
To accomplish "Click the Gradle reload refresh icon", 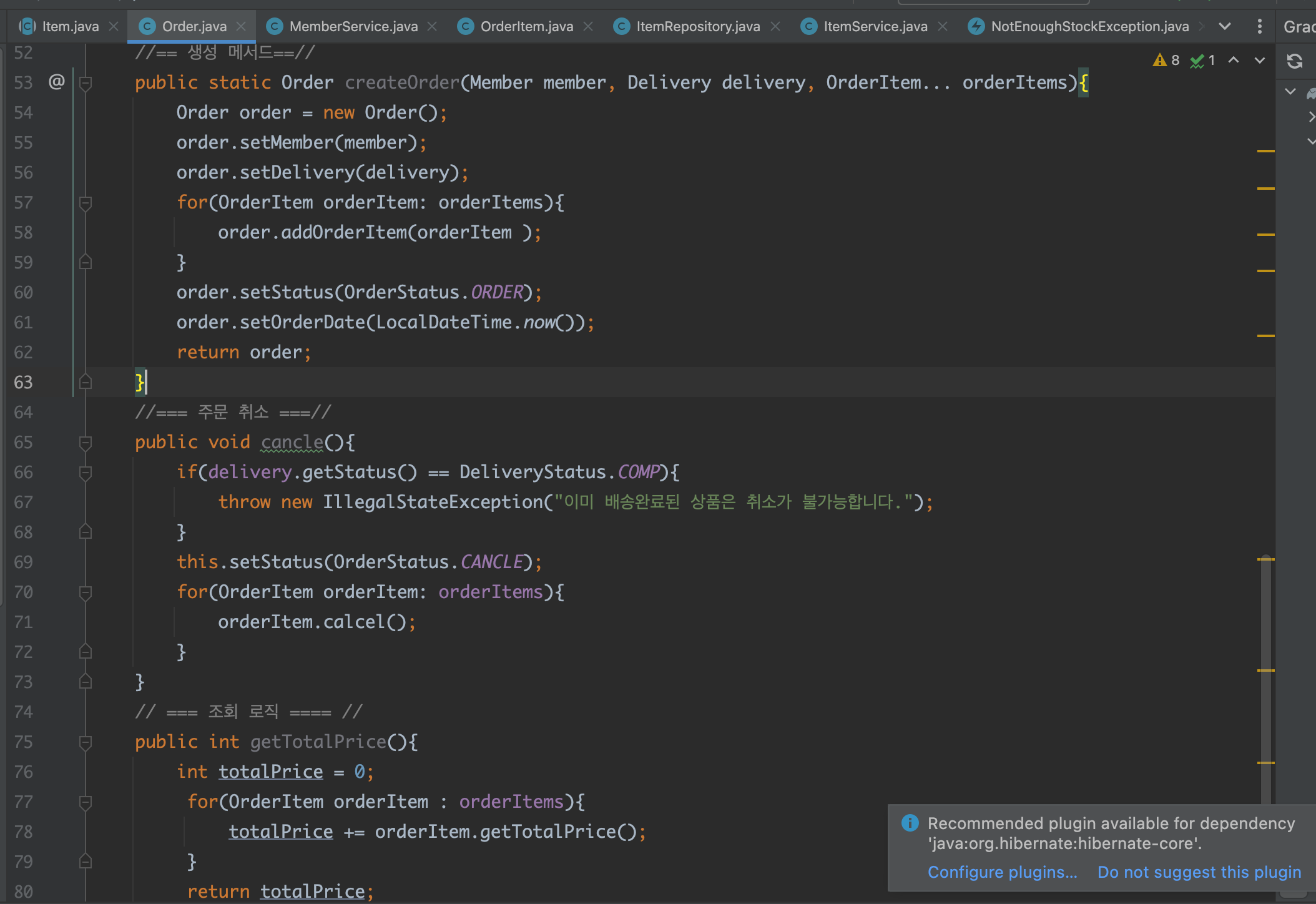I will coord(1295,61).
